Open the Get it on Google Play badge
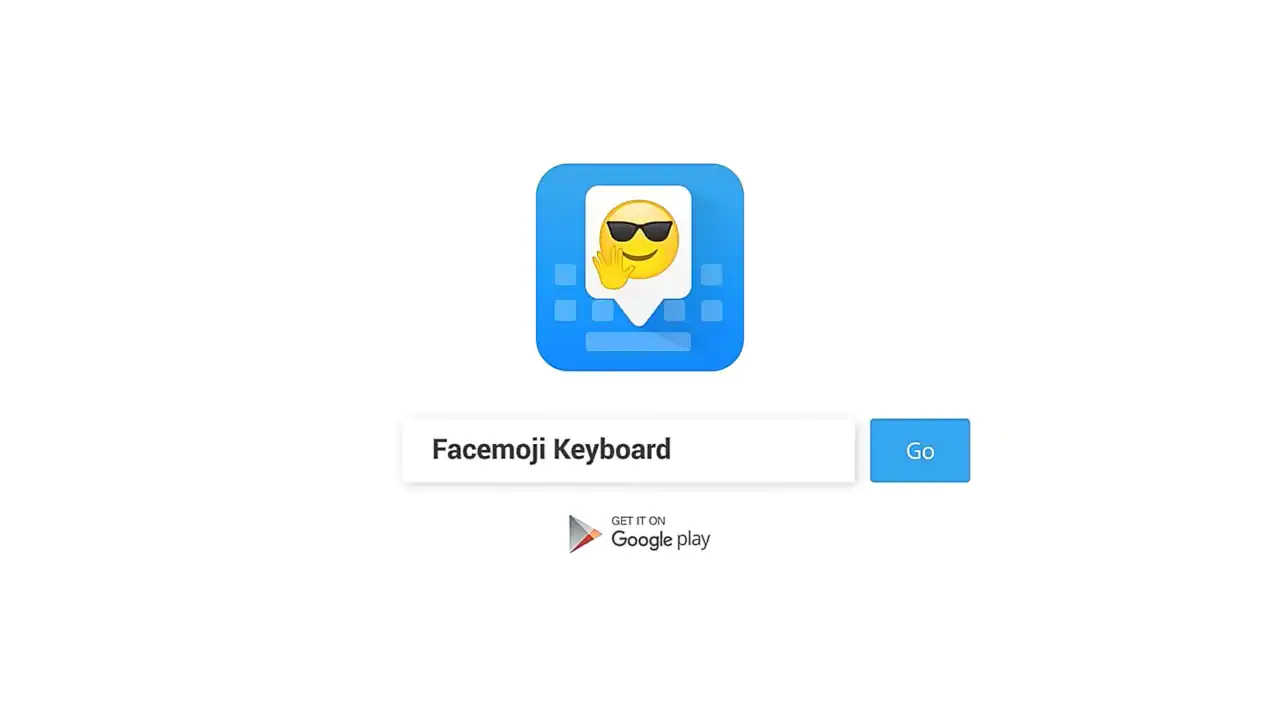Viewport: 1280px width, 720px height. coord(640,534)
